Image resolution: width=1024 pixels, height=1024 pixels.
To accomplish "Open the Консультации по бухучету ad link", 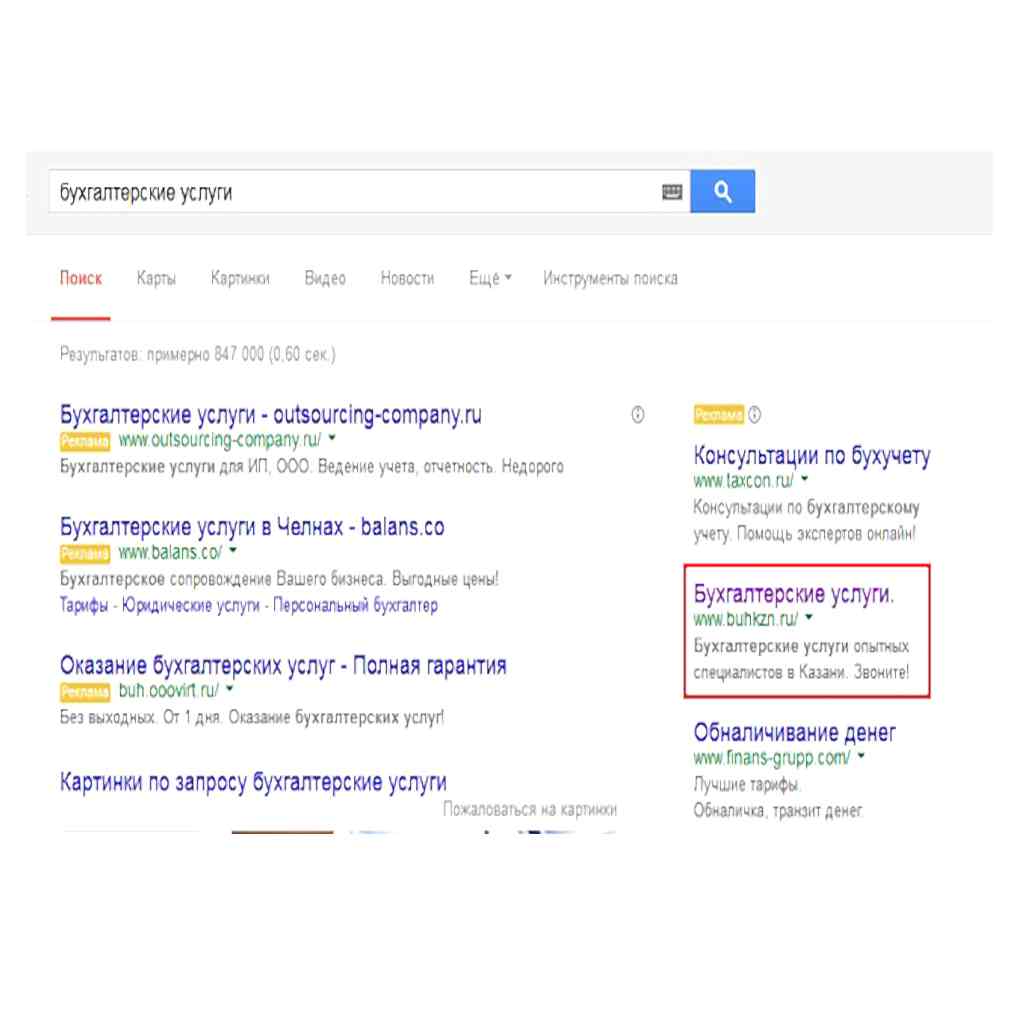I will coord(811,457).
